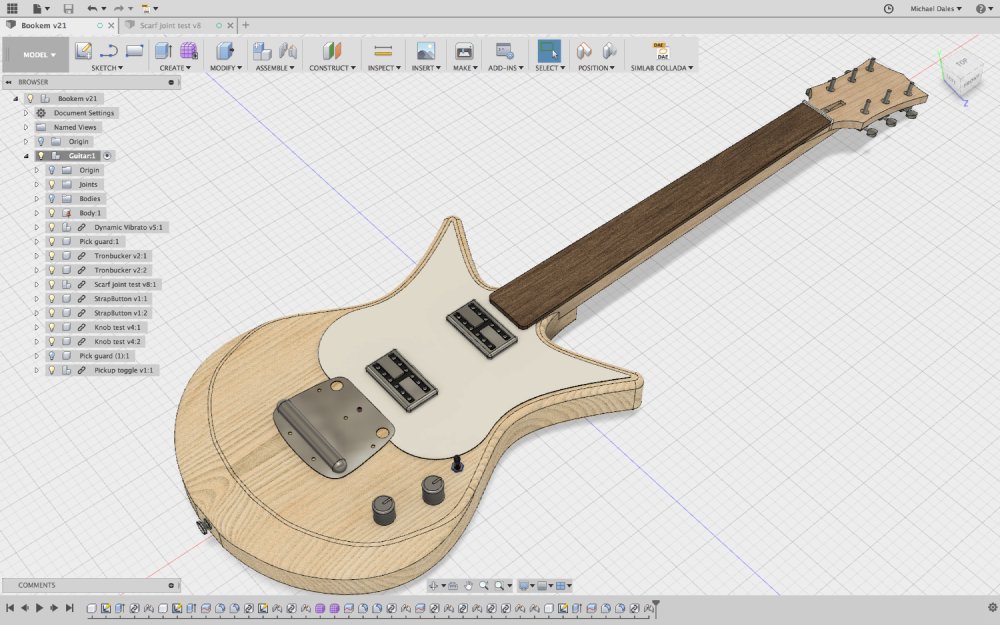Click the New Component icon in Assemble

click(261, 50)
